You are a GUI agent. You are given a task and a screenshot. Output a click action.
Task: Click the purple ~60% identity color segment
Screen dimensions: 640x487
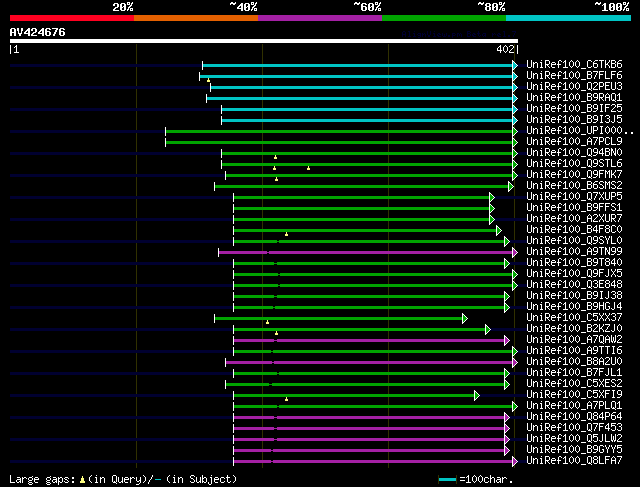click(x=320, y=18)
